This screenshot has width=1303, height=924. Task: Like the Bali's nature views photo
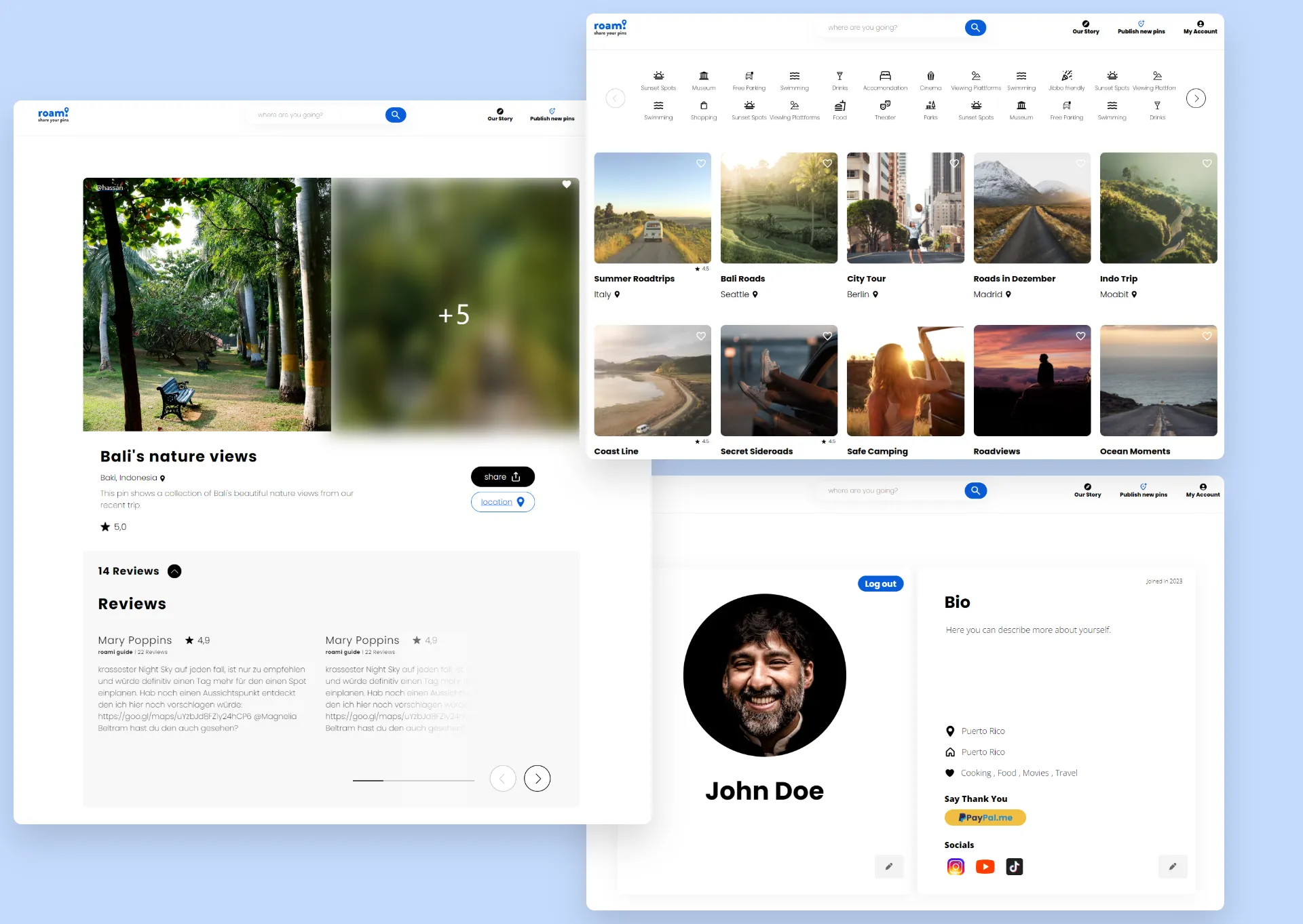567,185
